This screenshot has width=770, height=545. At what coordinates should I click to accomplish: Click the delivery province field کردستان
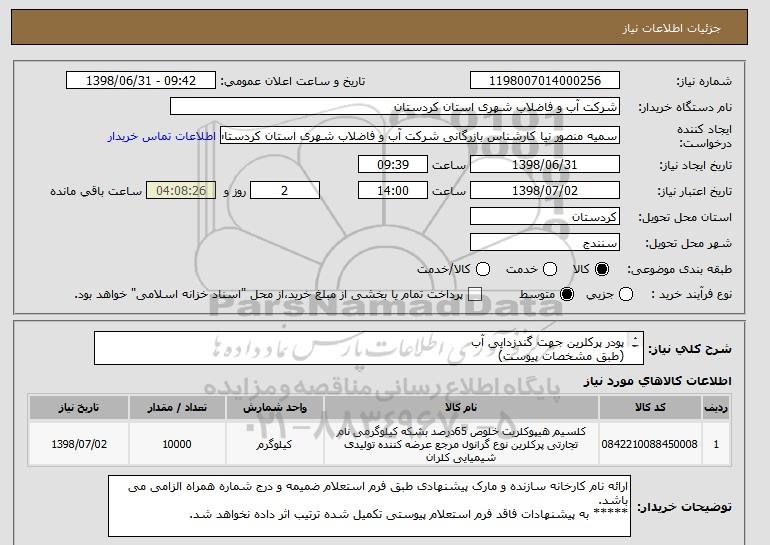pos(545,217)
